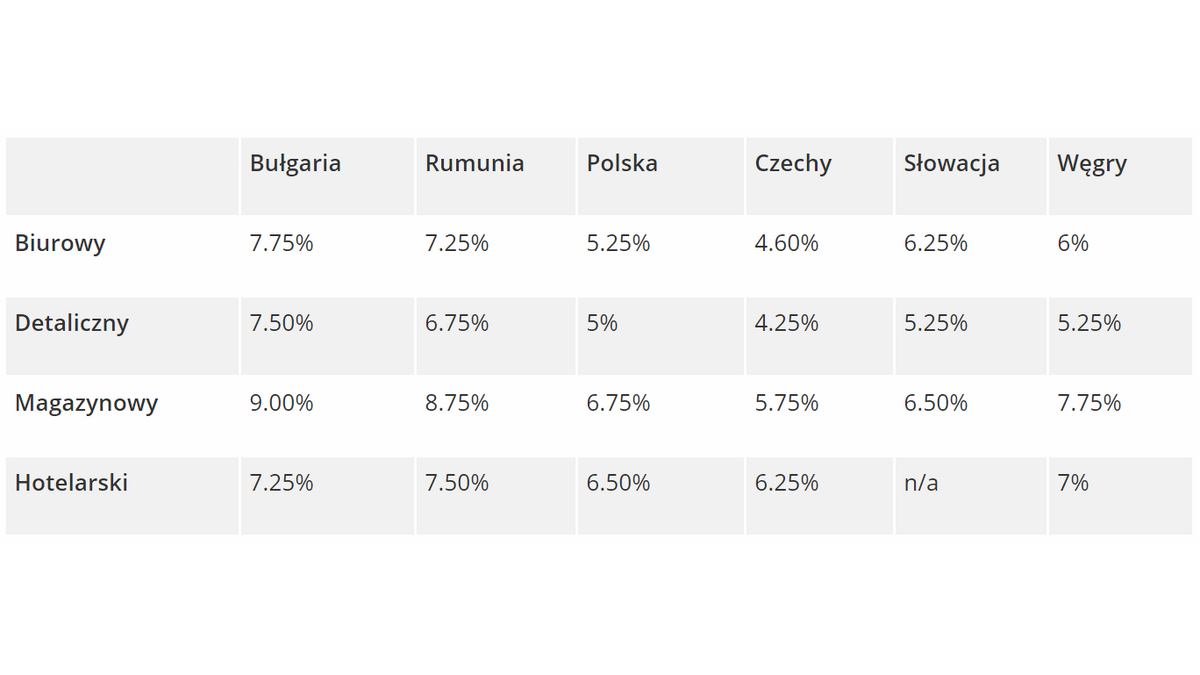
Task: Click Węgry's Biurowy value 6%
Action: click(x=1072, y=244)
